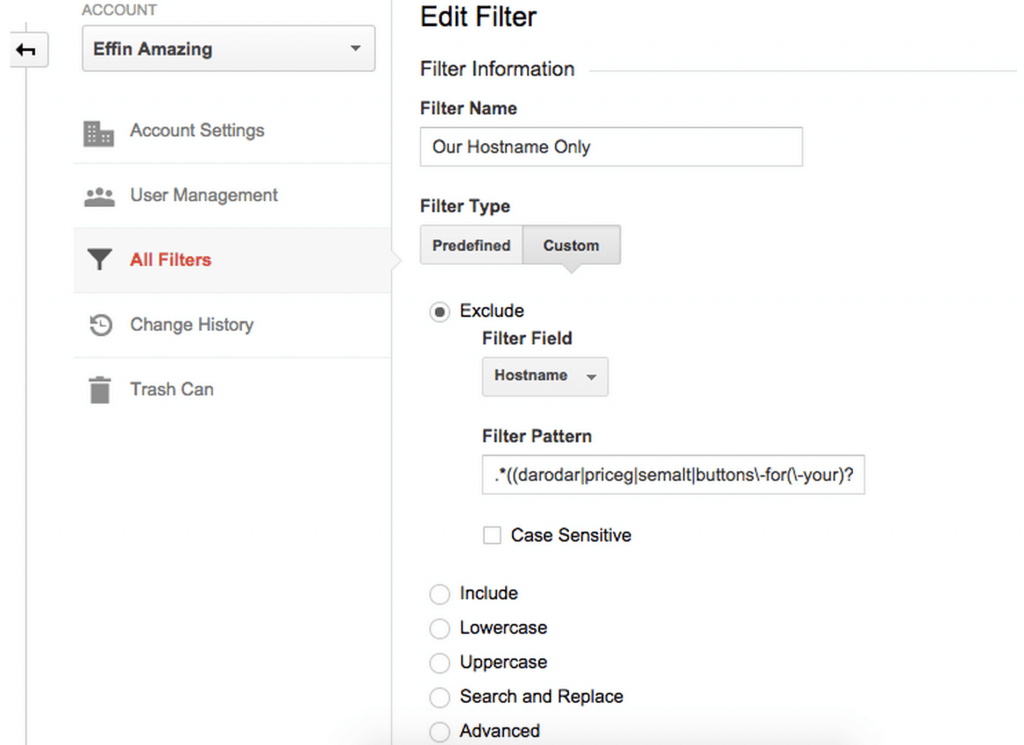Switch to Predefined filter type
The width and height of the screenshot is (1024, 745).
point(472,246)
